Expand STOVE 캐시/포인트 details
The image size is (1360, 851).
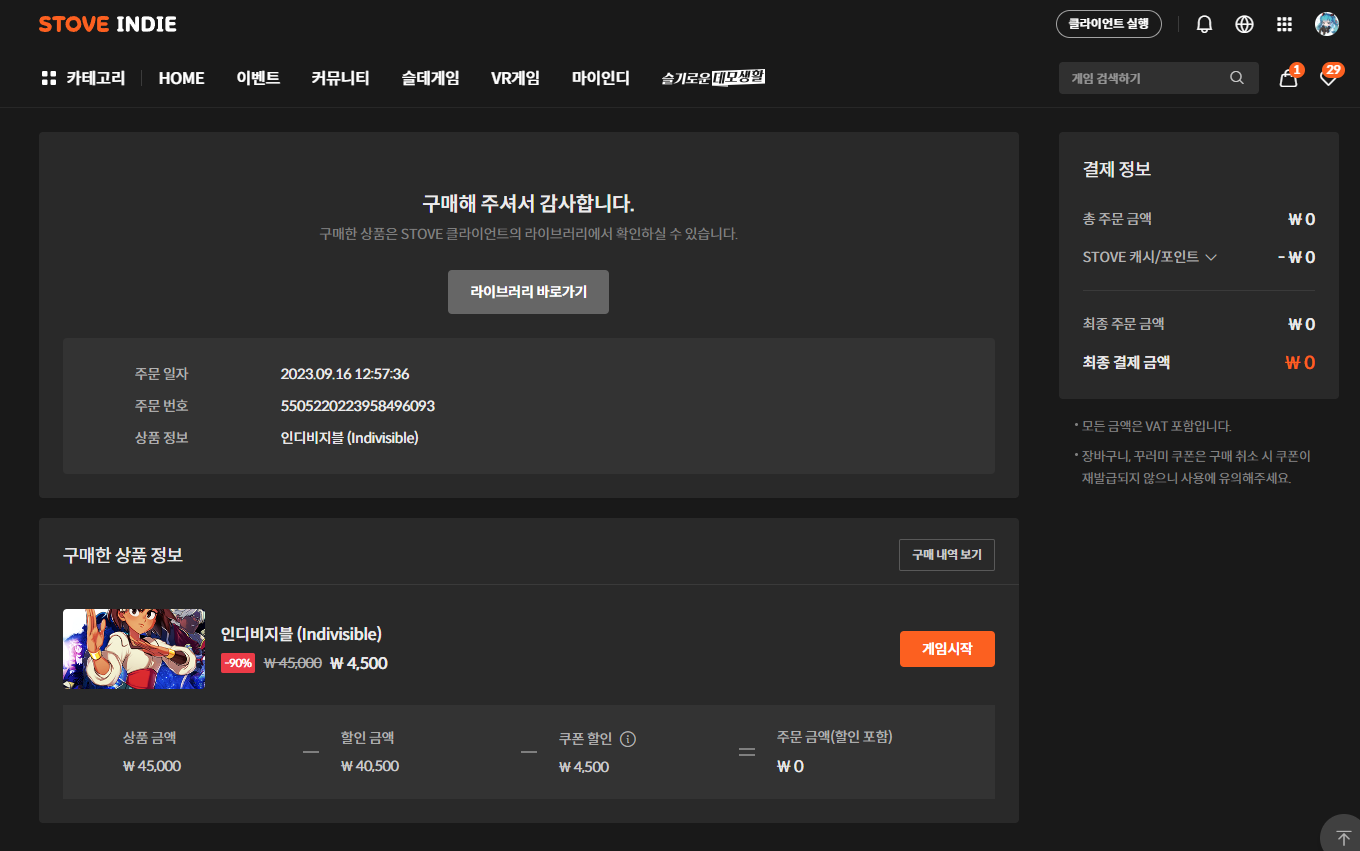click(1211, 257)
